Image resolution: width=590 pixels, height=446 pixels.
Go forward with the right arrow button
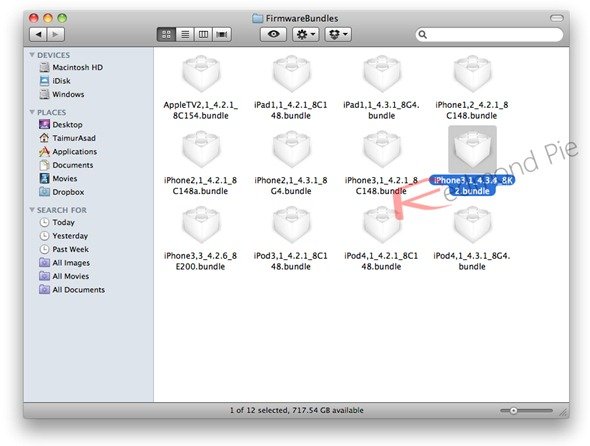click(x=55, y=35)
